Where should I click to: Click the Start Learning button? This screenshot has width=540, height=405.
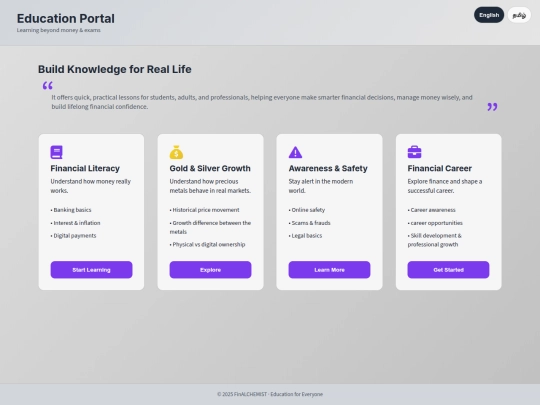click(91, 270)
